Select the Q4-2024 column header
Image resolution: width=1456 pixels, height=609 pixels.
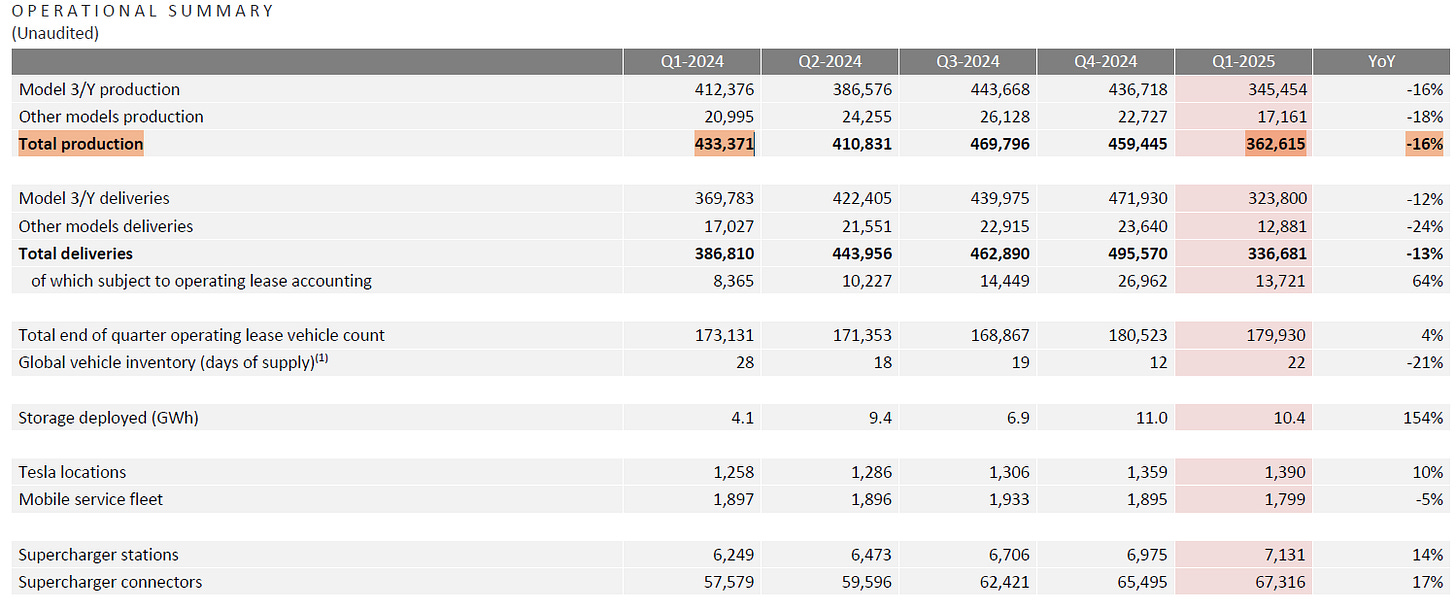click(1105, 62)
